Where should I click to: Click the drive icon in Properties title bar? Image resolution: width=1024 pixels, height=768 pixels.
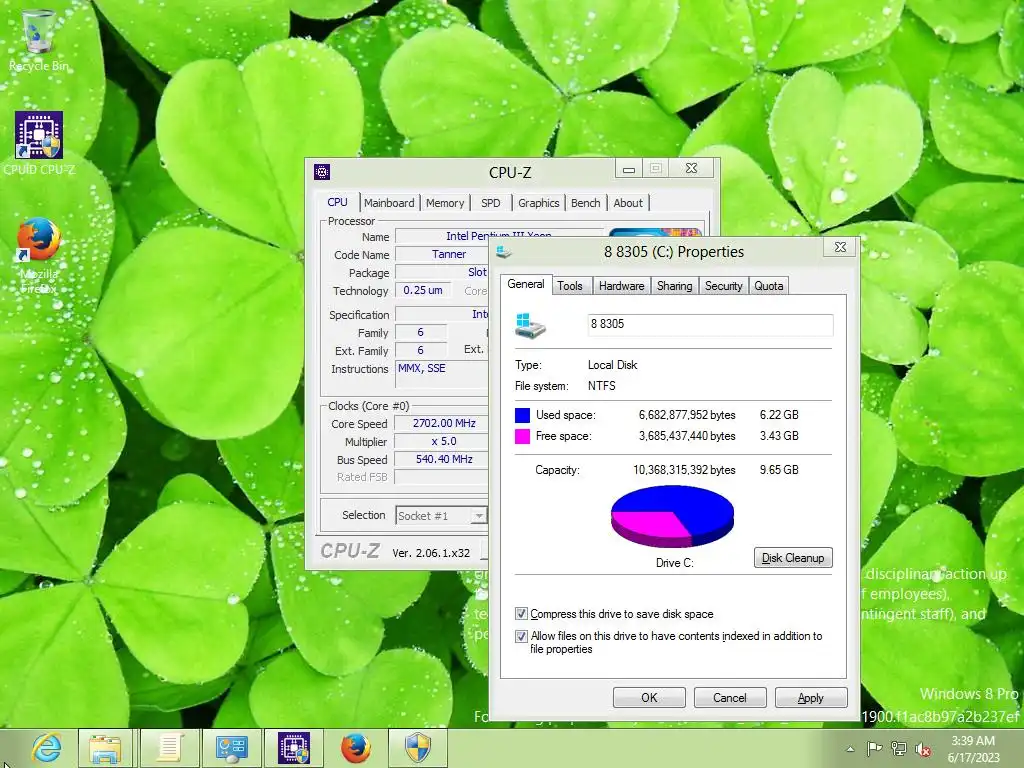[504, 252]
